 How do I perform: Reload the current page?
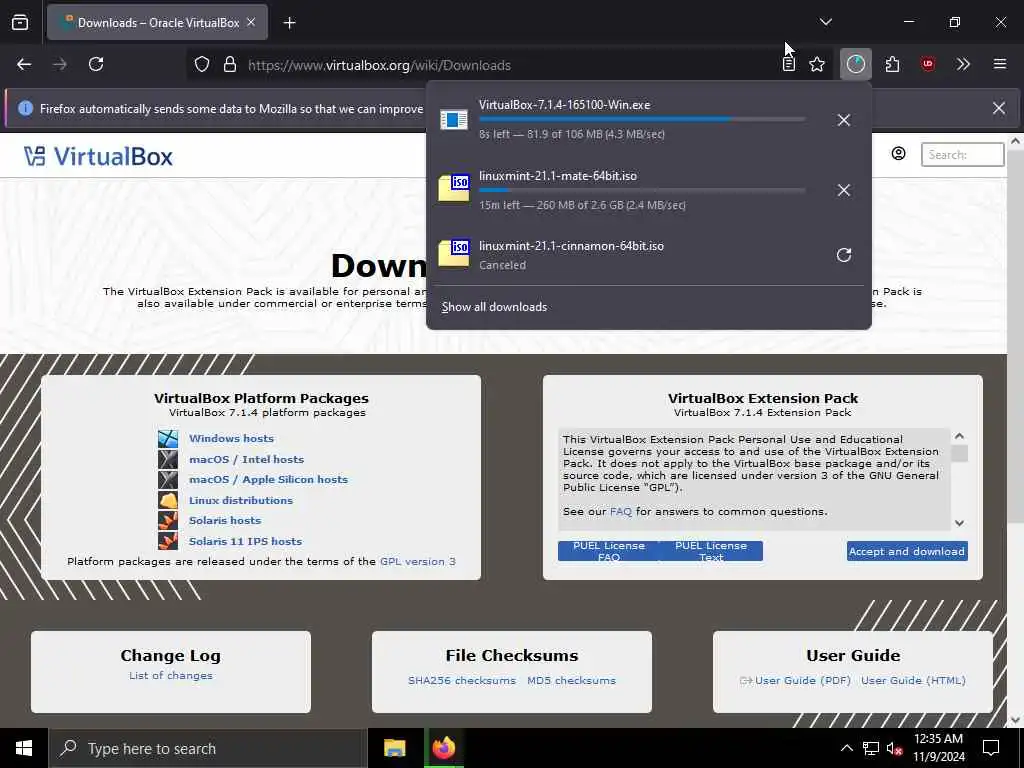pos(96,64)
